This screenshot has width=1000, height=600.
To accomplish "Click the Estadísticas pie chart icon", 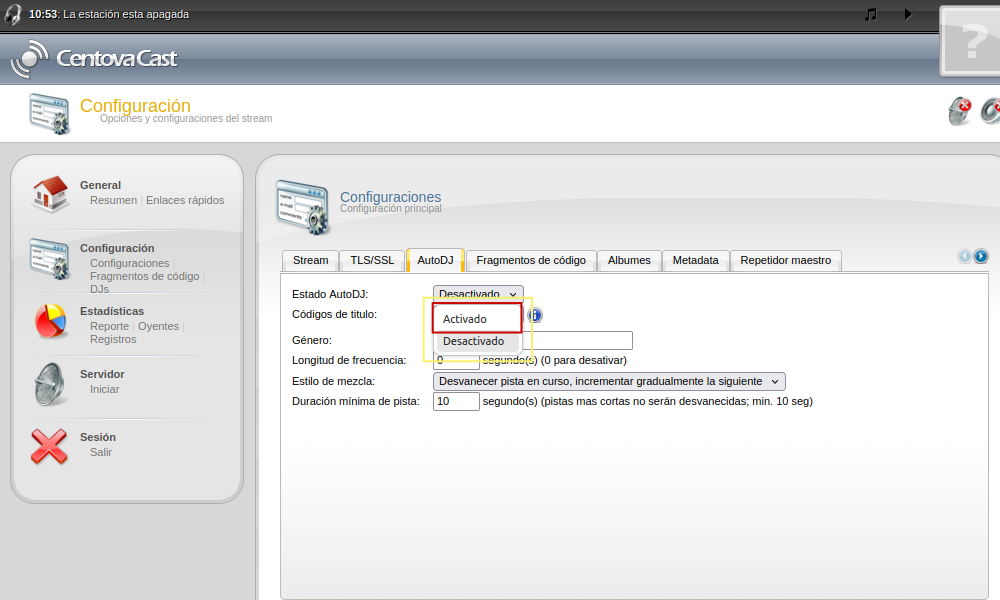I will [x=49, y=321].
